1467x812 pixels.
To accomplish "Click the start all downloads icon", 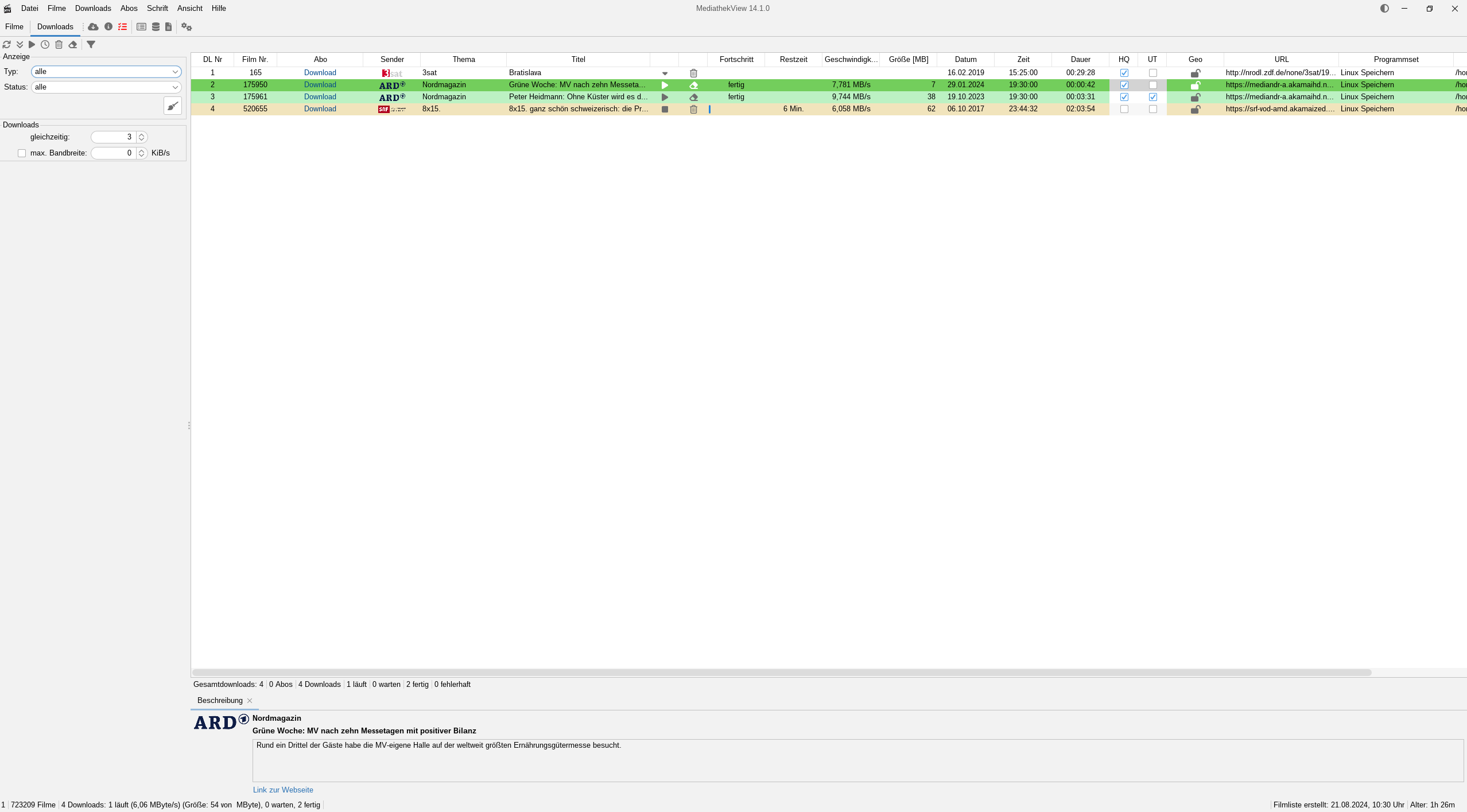I will tap(33, 44).
